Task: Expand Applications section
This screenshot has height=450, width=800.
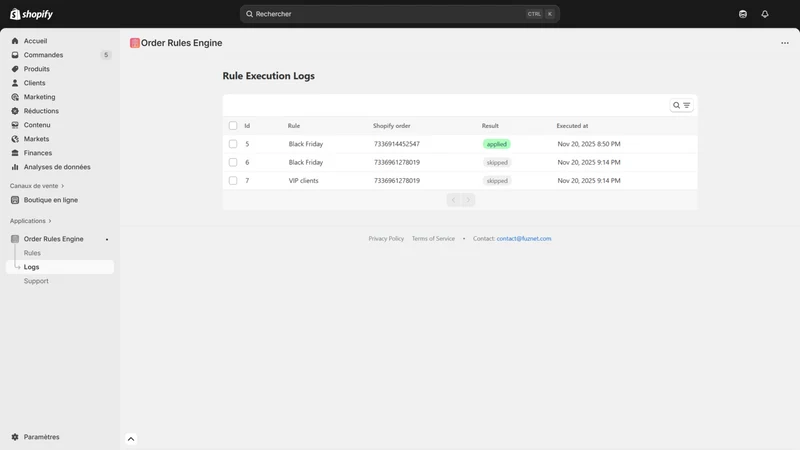Action: point(31,221)
